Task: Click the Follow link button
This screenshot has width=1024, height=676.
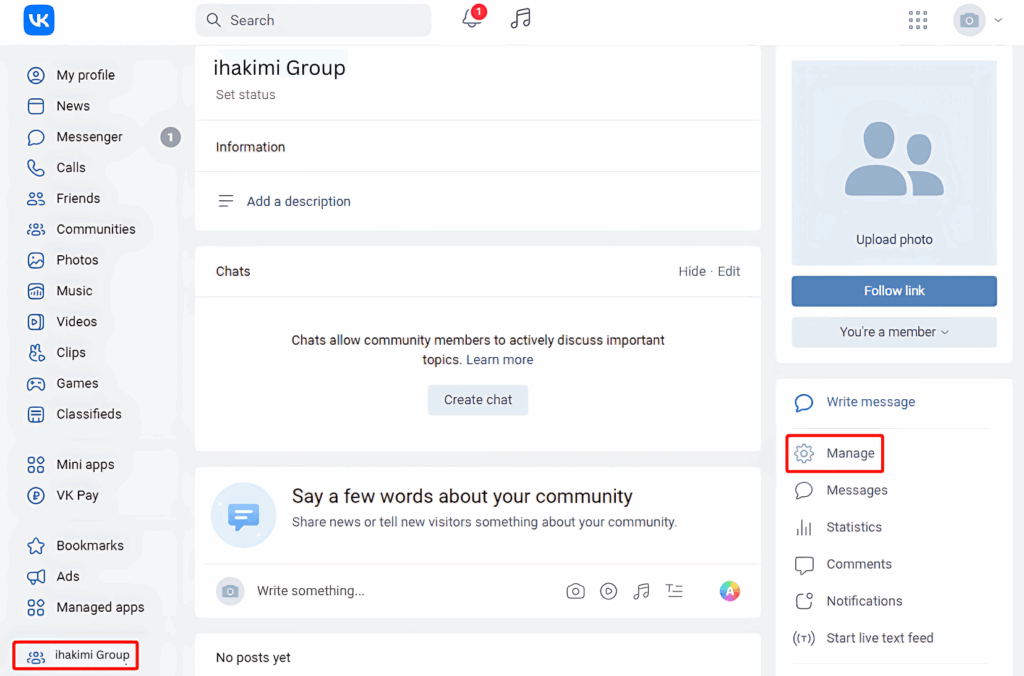Action: coord(894,291)
